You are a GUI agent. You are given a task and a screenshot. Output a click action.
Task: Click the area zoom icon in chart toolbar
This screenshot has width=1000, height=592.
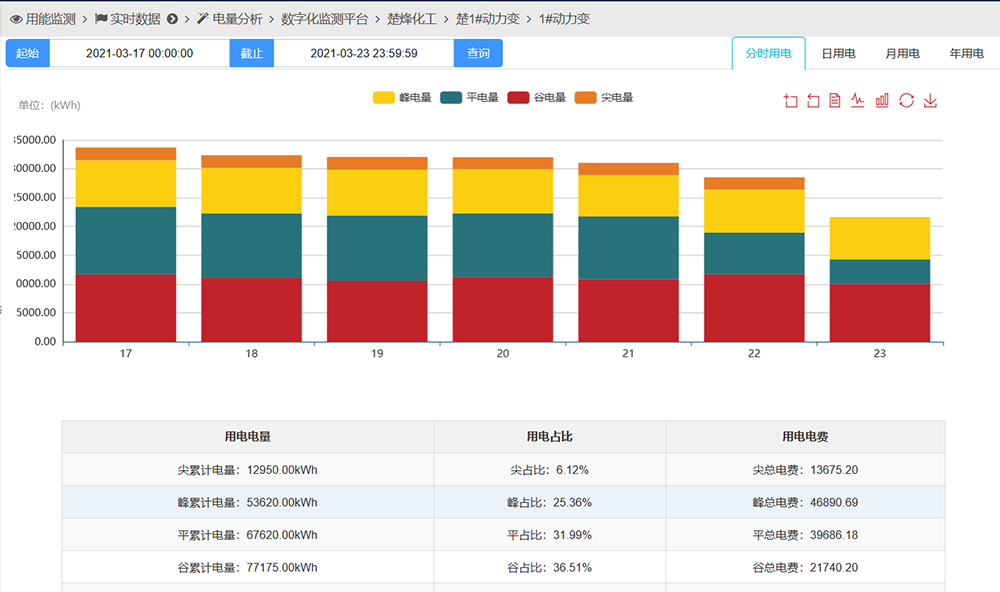[x=790, y=101]
